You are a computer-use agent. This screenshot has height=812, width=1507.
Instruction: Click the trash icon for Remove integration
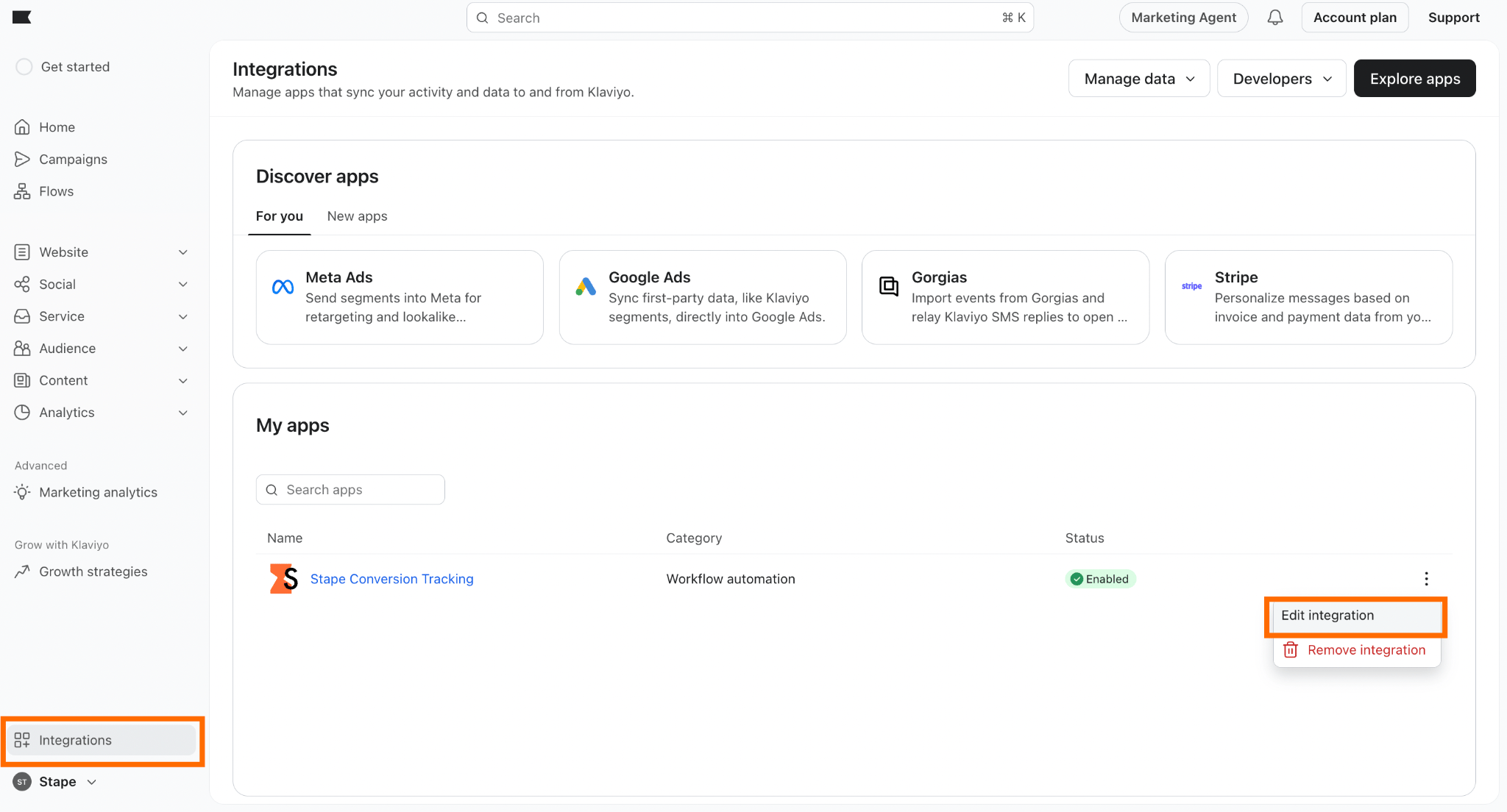click(1291, 650)
